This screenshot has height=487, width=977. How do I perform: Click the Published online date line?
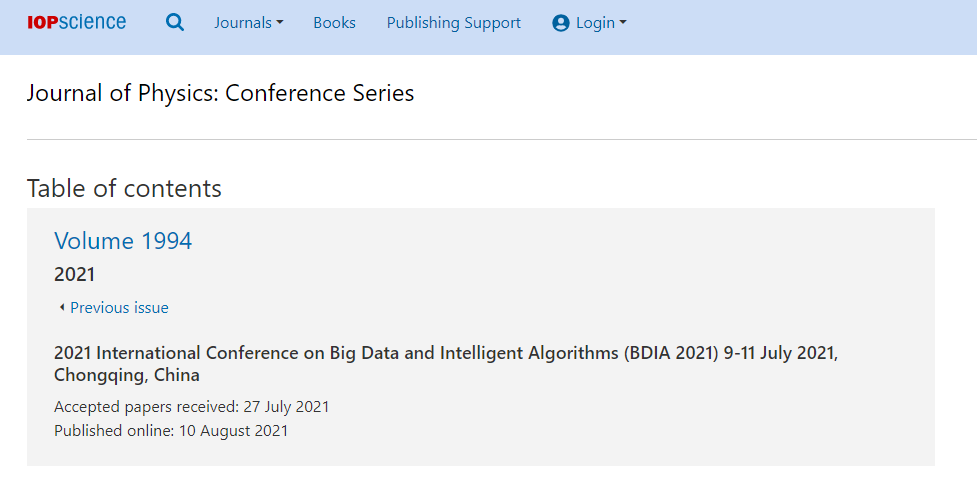pyautogui.click(x=171, y=431)
